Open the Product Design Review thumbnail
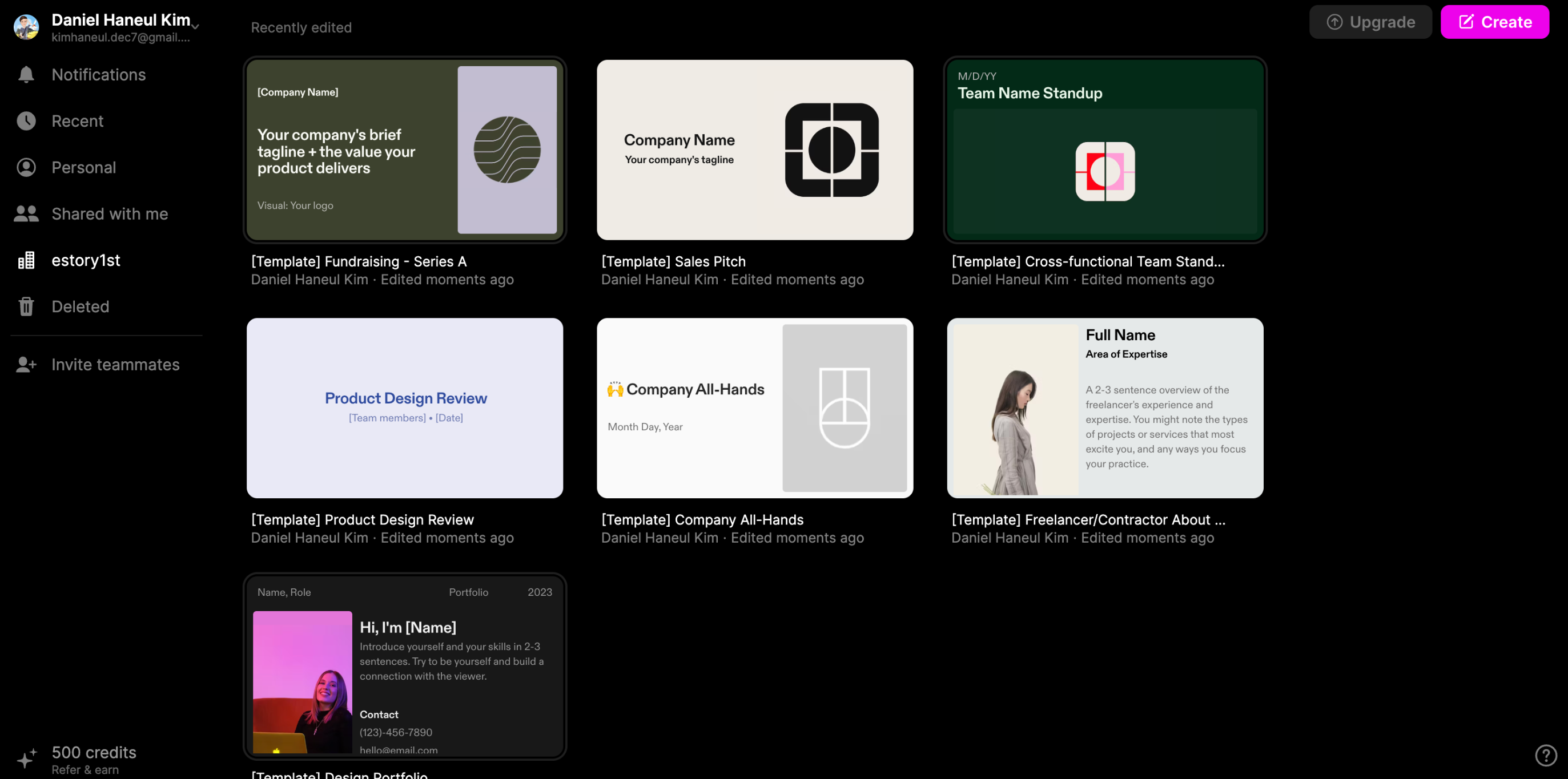This screenshot has width=1568, height=779. 405,407
